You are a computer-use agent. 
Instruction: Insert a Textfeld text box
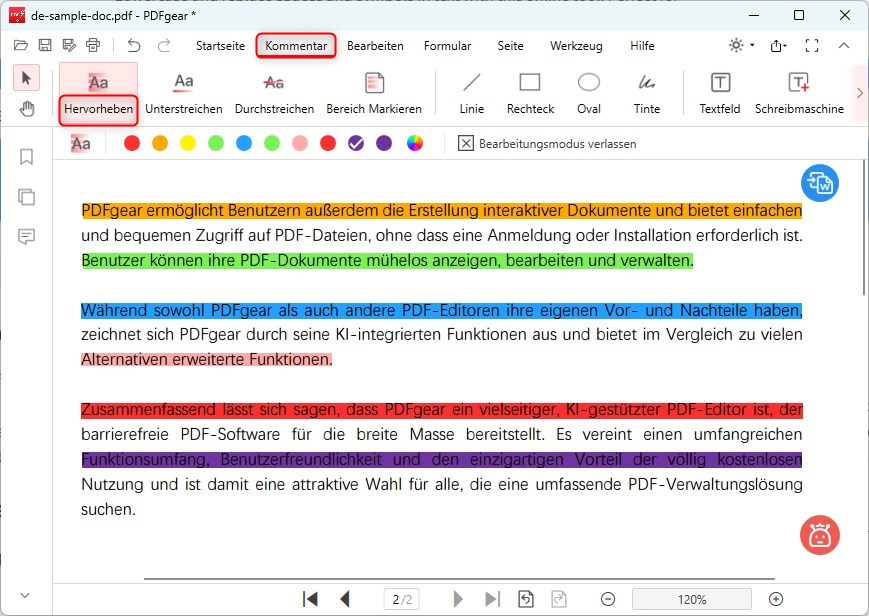(x=719, y=93)
